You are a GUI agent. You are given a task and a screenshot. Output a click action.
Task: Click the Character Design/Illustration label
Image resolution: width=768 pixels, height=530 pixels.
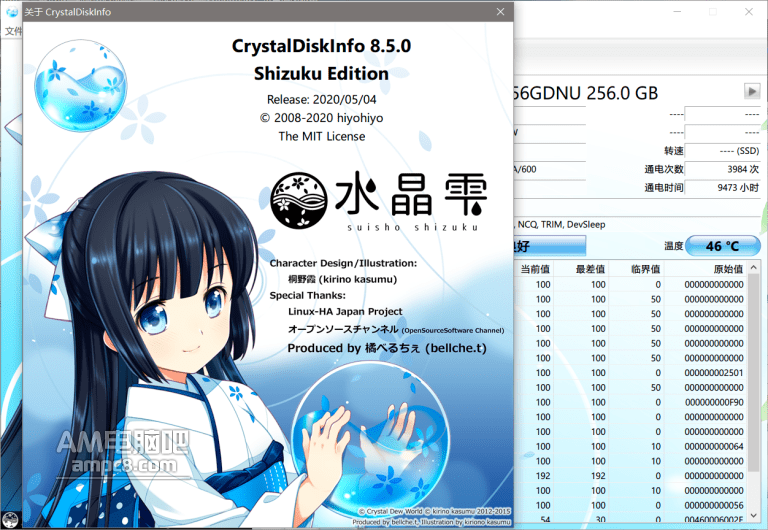tap(343, 263)
